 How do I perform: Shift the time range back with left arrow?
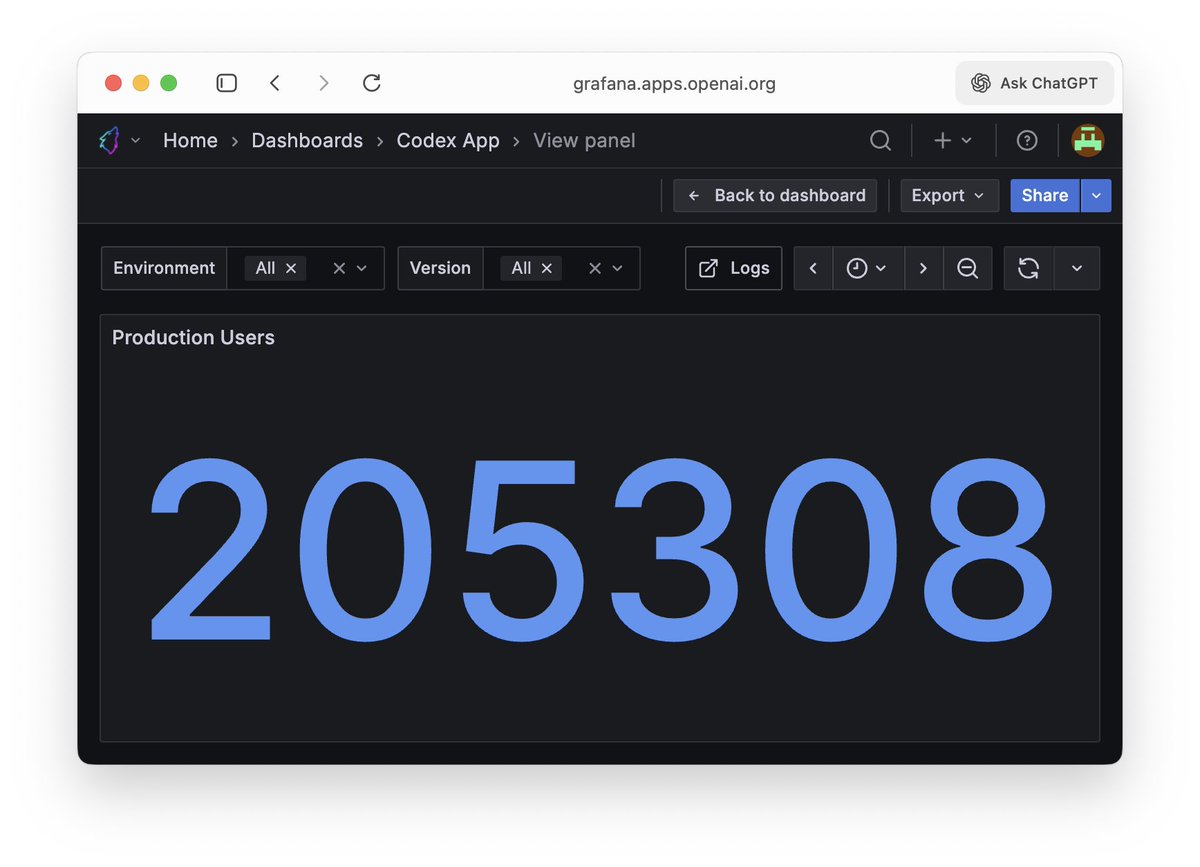pos(813,268)
